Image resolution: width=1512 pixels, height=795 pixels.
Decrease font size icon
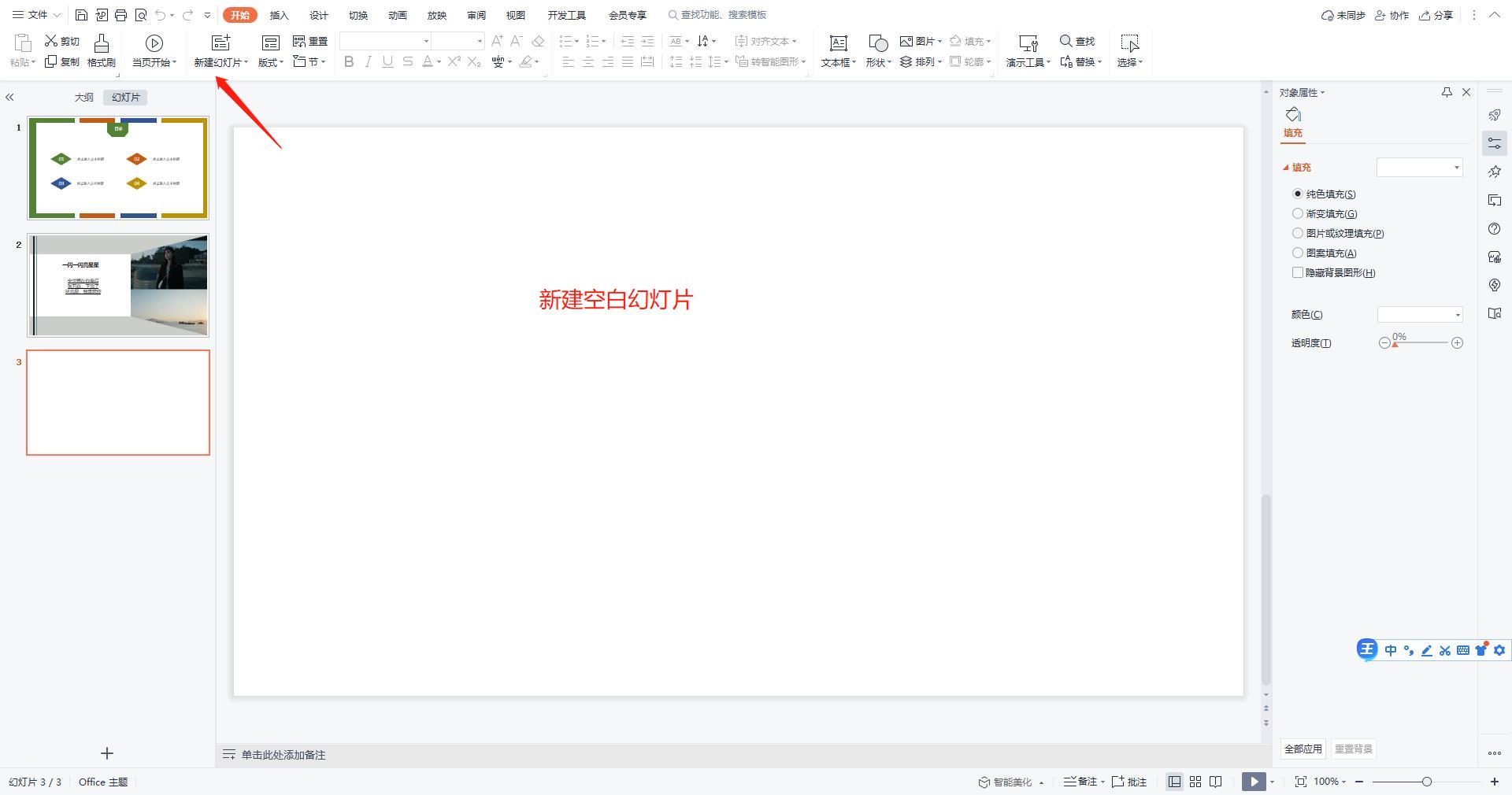click(x=517, y=41)
